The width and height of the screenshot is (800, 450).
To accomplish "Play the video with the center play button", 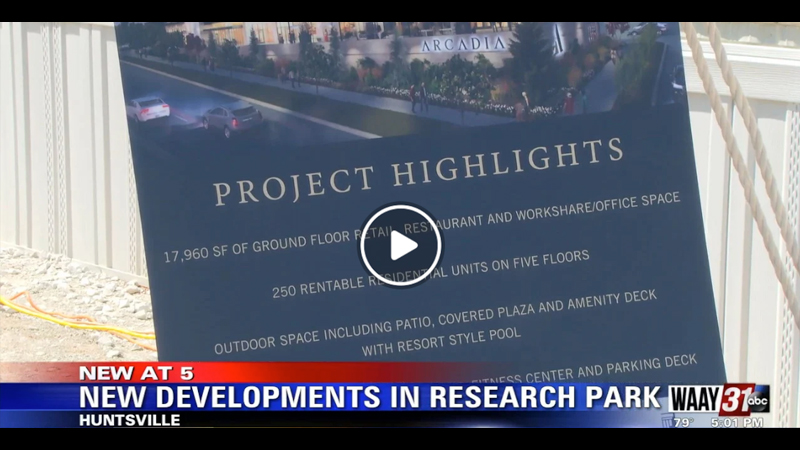I will [400, 245].
